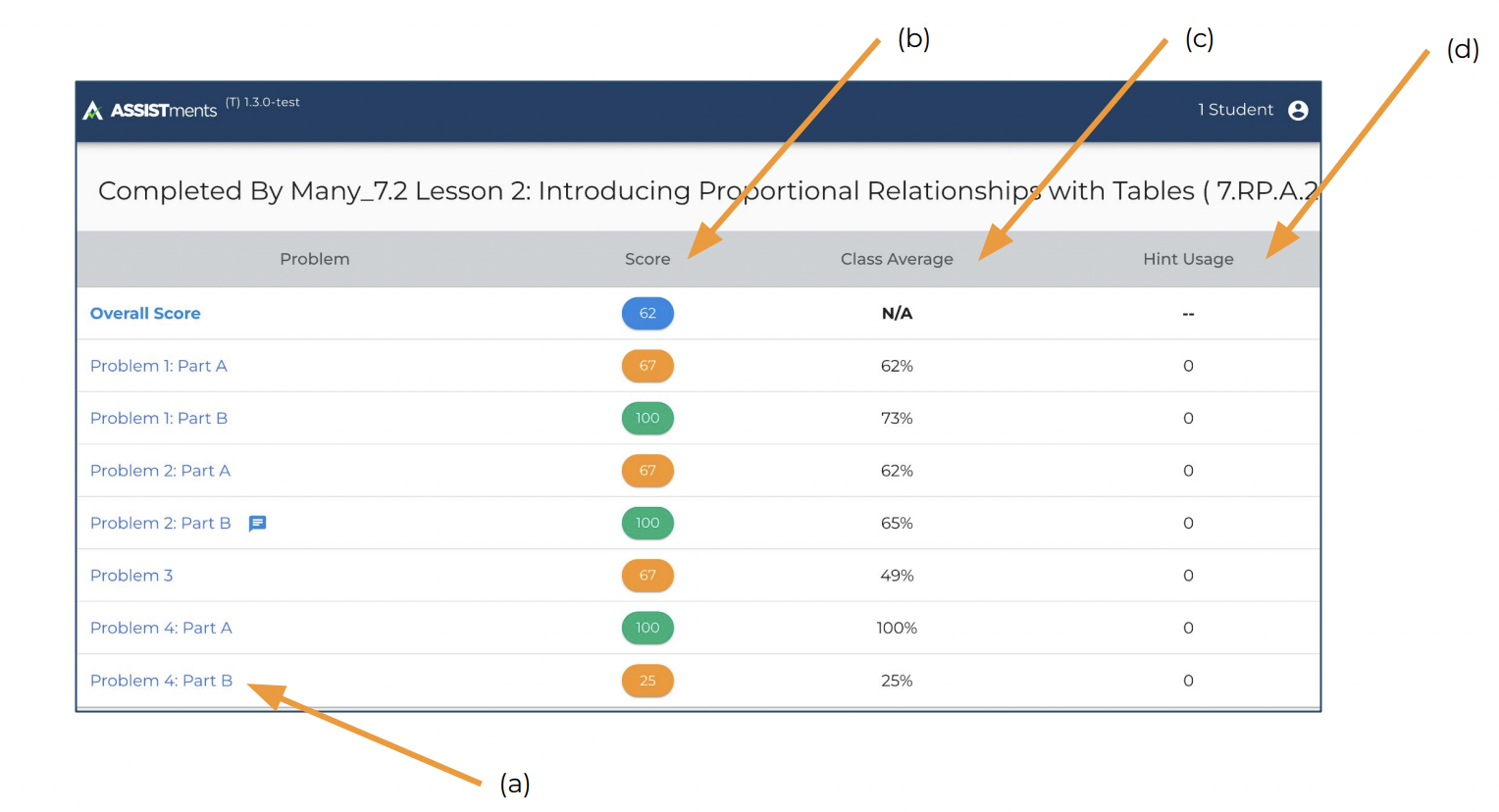
Task: Click the orange 67 badge for Problem 3
Action: tap(647, 576)
